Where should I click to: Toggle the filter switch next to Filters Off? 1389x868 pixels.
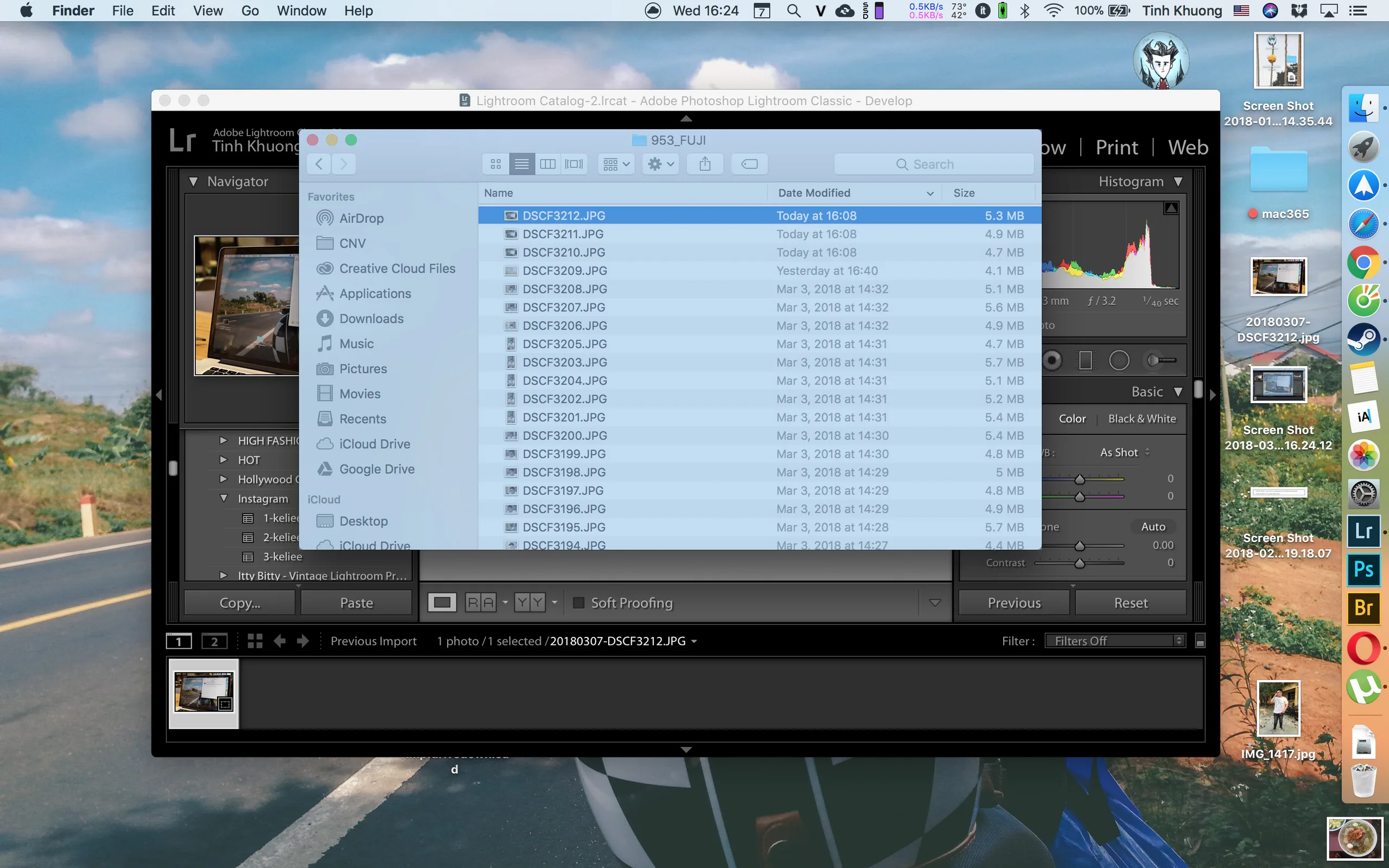1200,641
